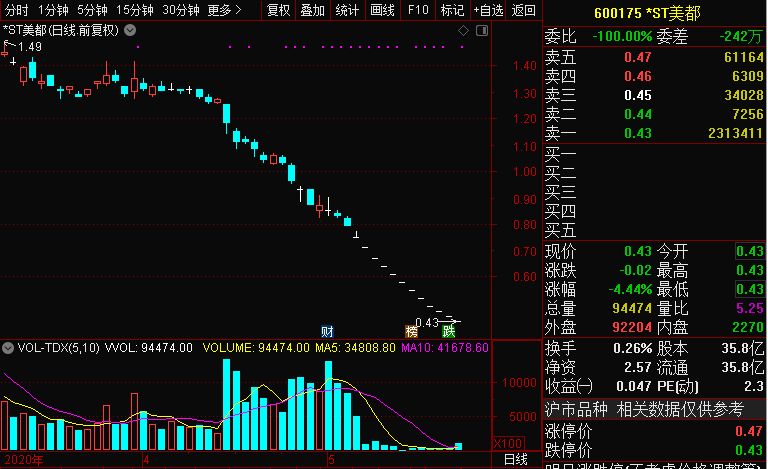This screenshot has width=768, height=469.
Task: Click the MA10: 41678.60 volume label
Action: (445, 348)
